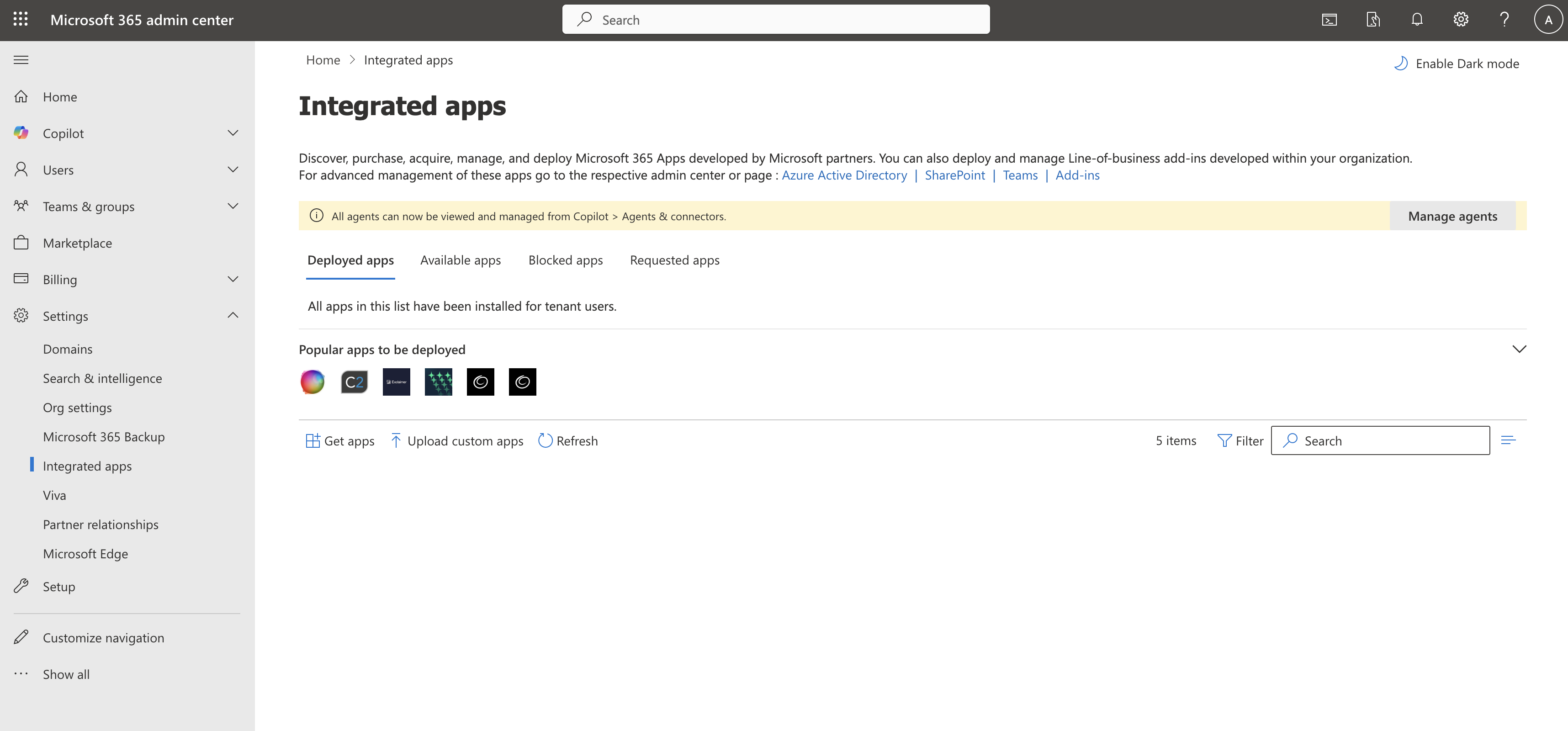Switch to the Blocked apps tab

(565, 260)
